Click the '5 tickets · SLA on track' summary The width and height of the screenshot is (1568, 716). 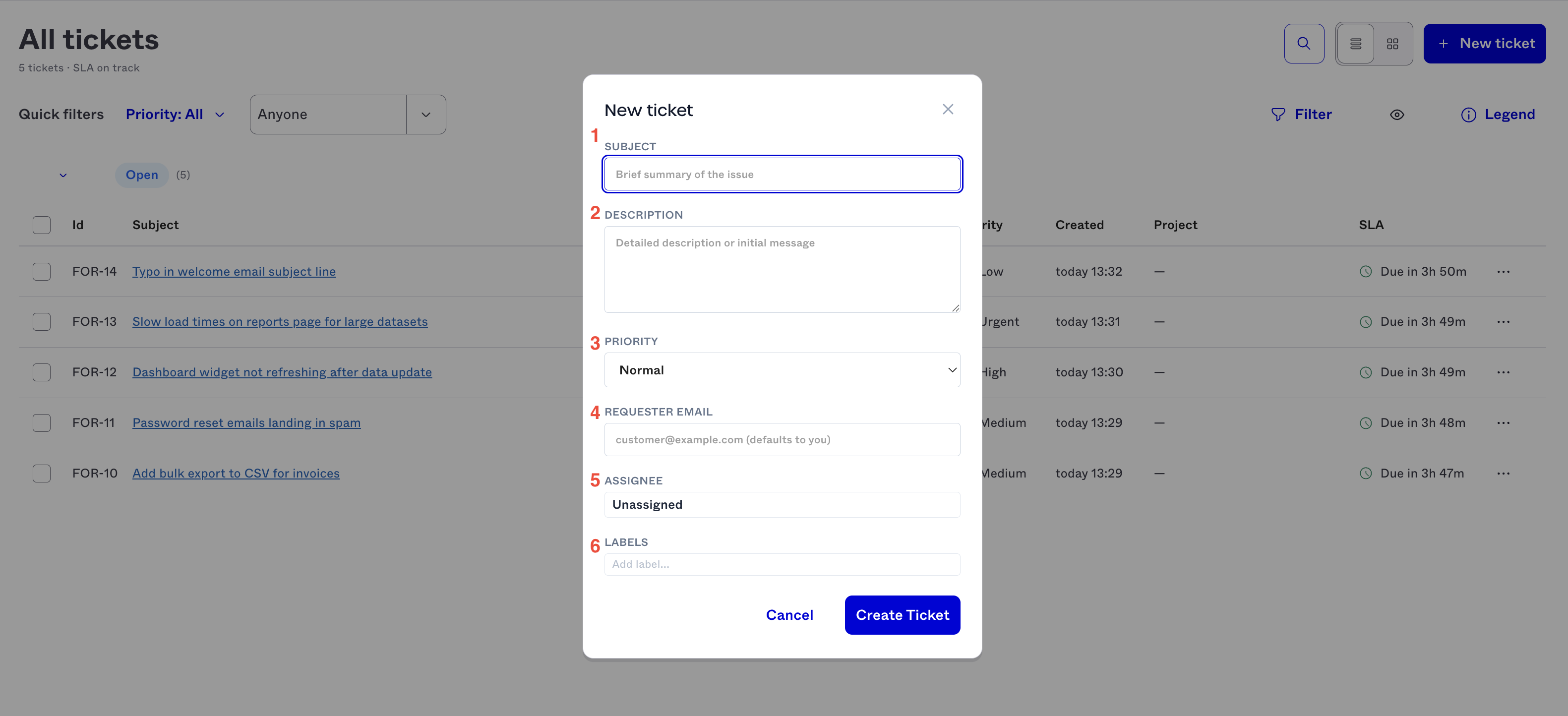(x=79, y=67)
